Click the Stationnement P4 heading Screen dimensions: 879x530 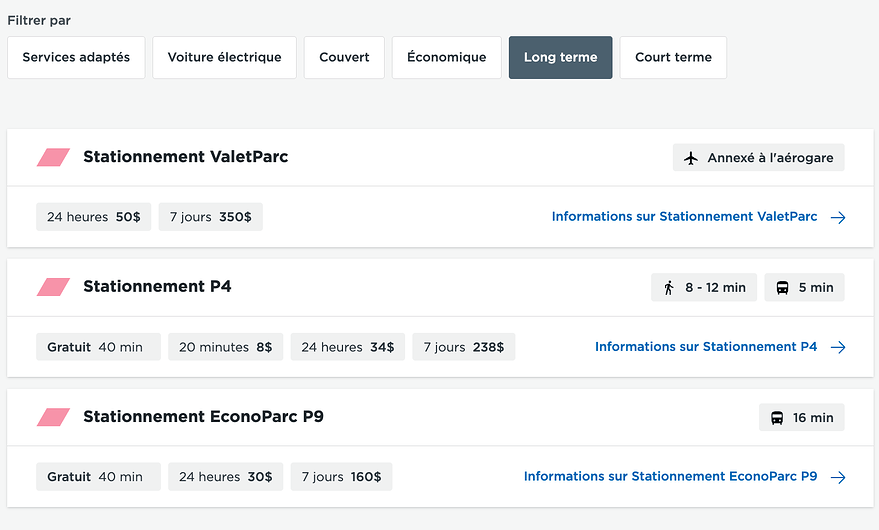click(x=157, y=287)
